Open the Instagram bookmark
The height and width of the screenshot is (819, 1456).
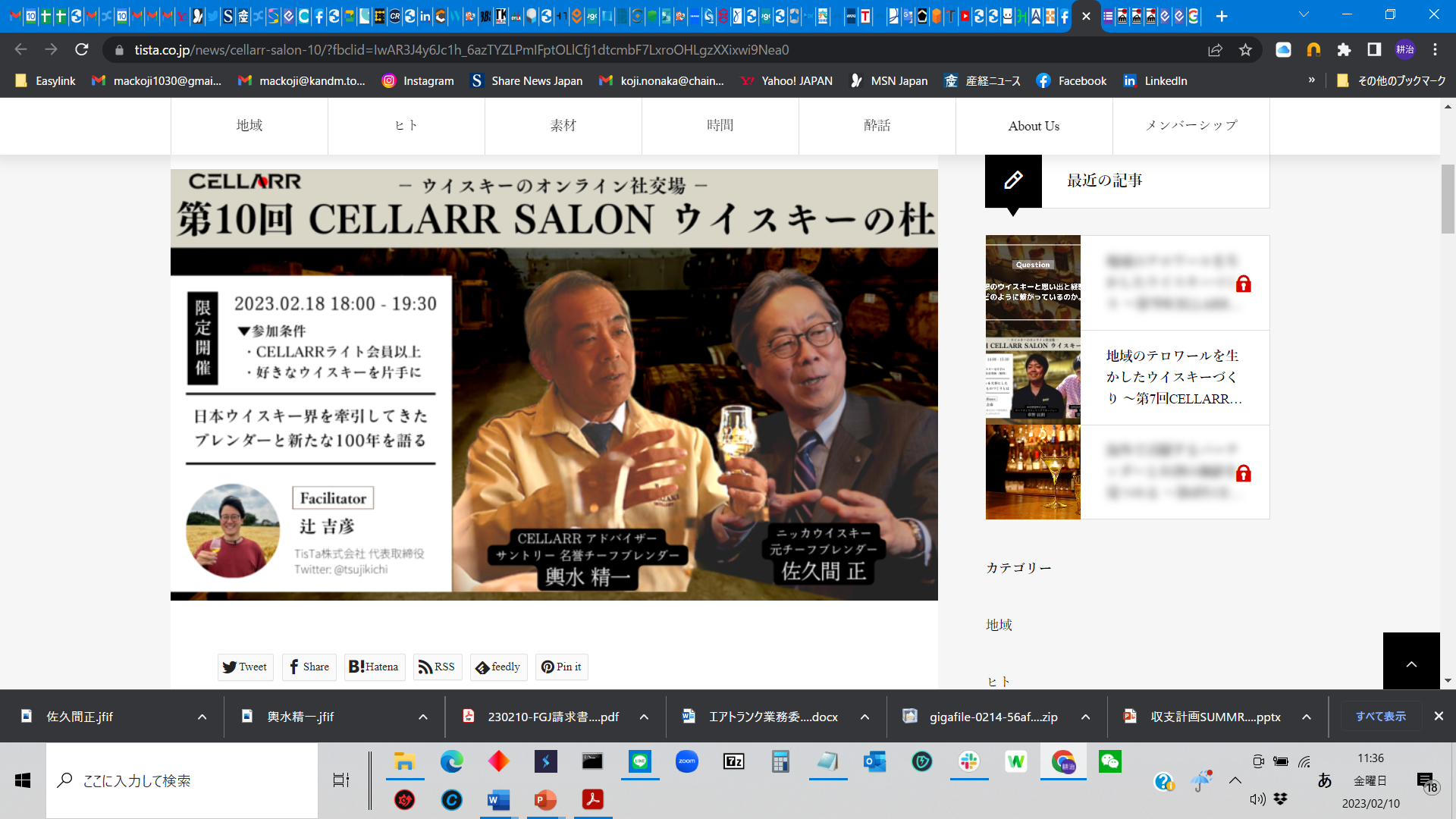418,80
